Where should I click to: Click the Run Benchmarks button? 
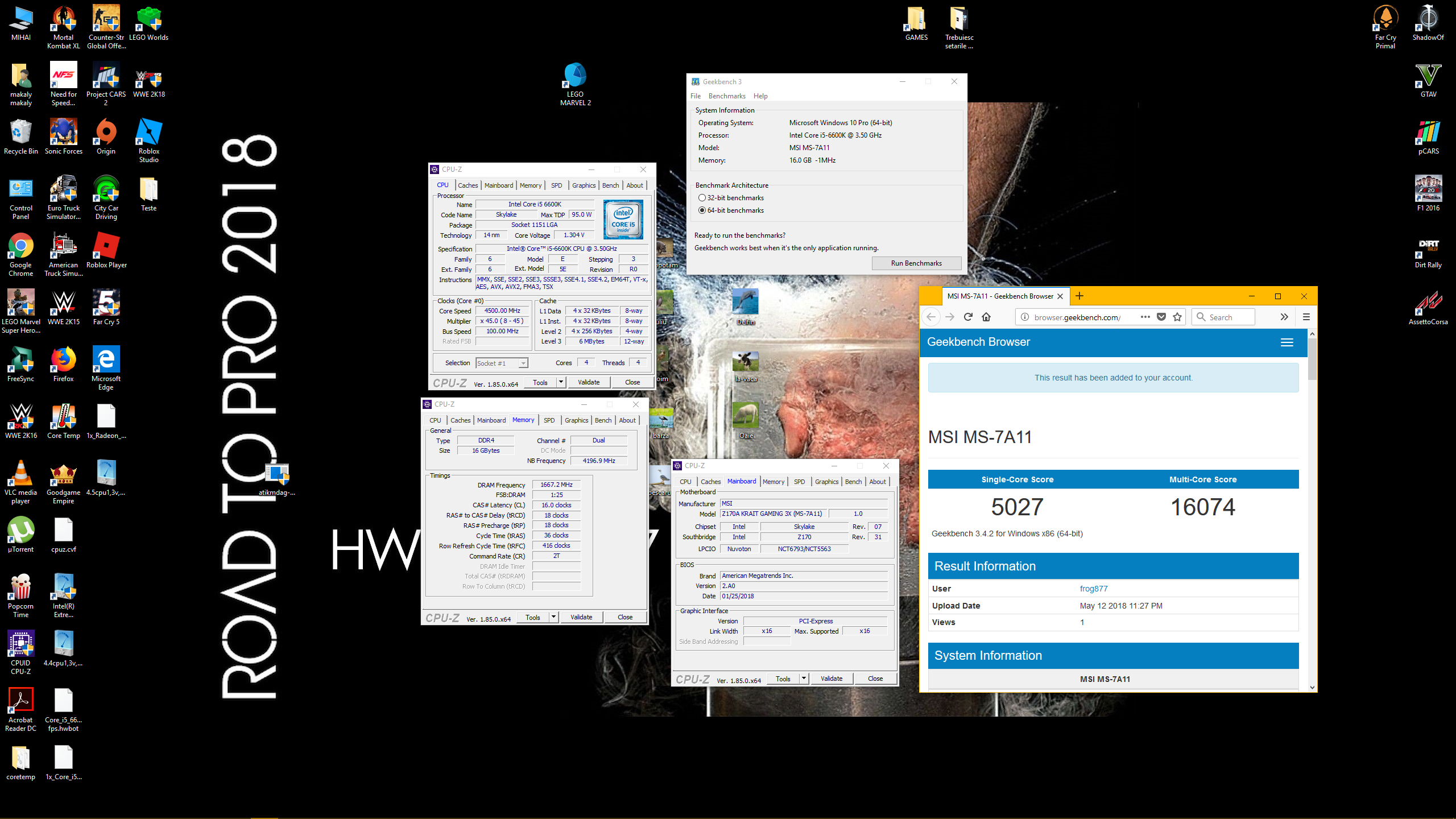[916, 263]
